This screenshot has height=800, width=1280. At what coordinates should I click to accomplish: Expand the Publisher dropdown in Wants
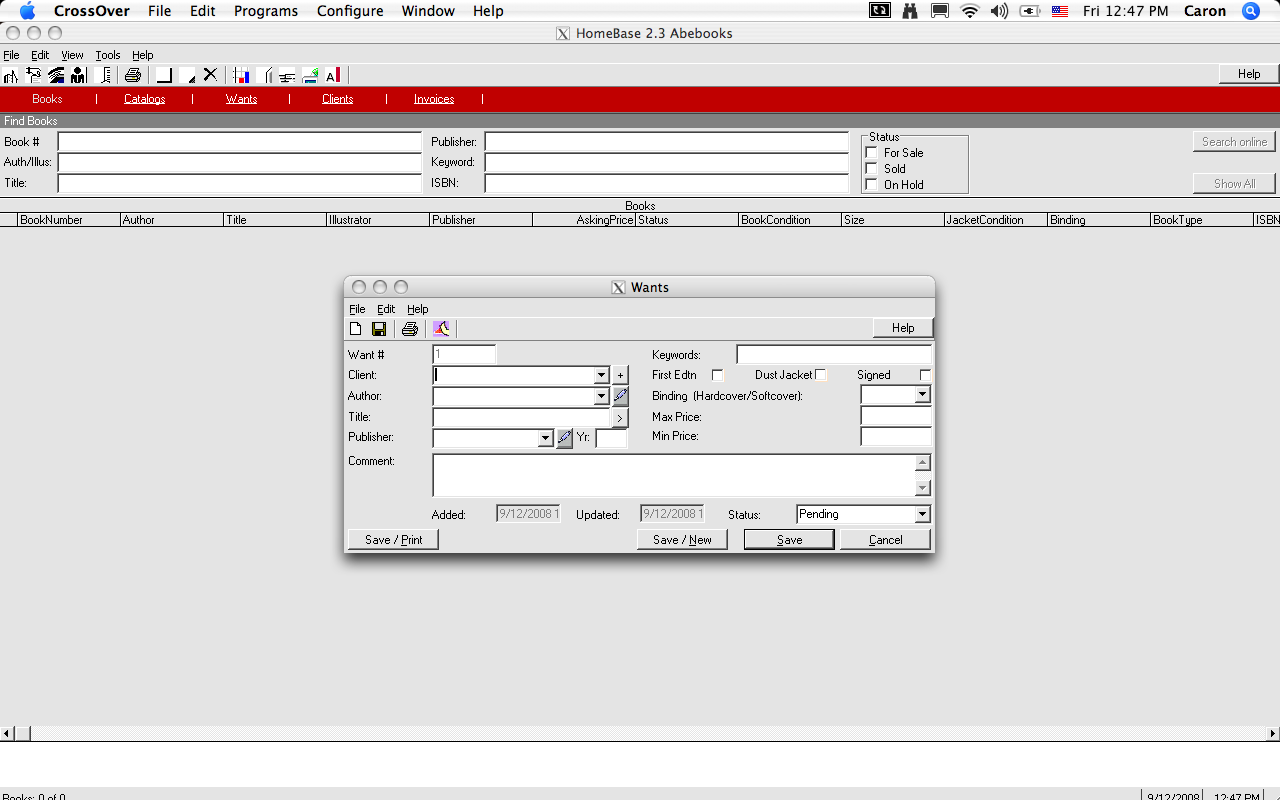[545, 438]
